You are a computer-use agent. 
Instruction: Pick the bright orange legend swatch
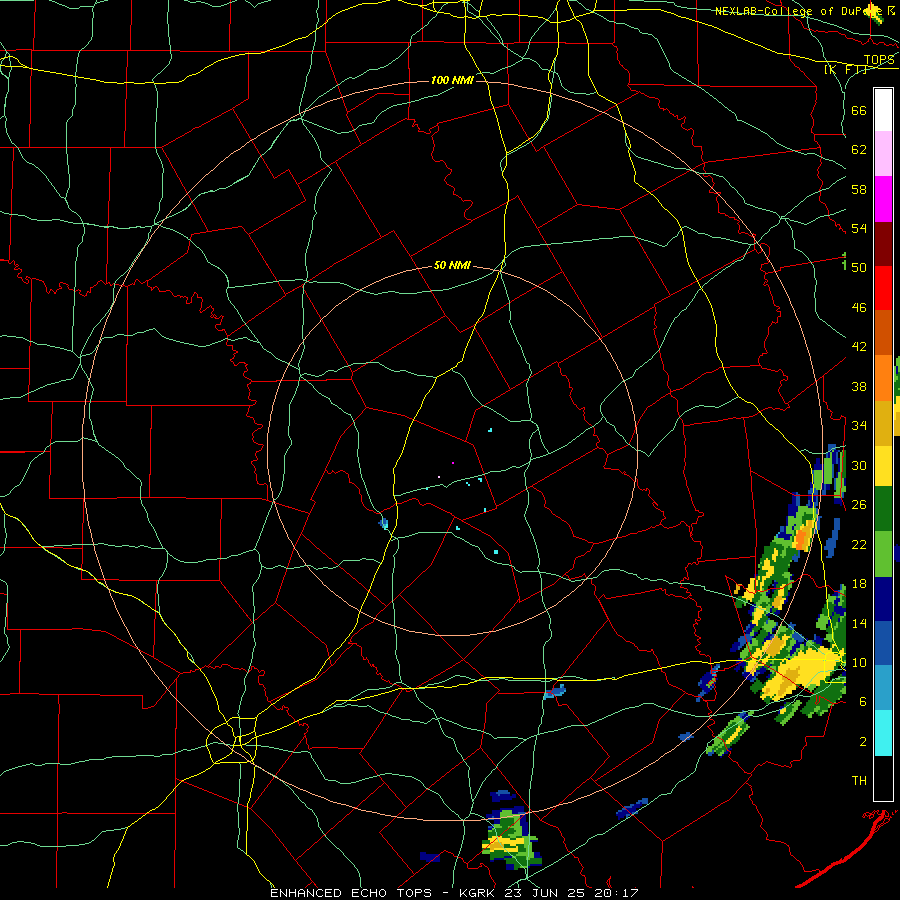pos(883,378)
